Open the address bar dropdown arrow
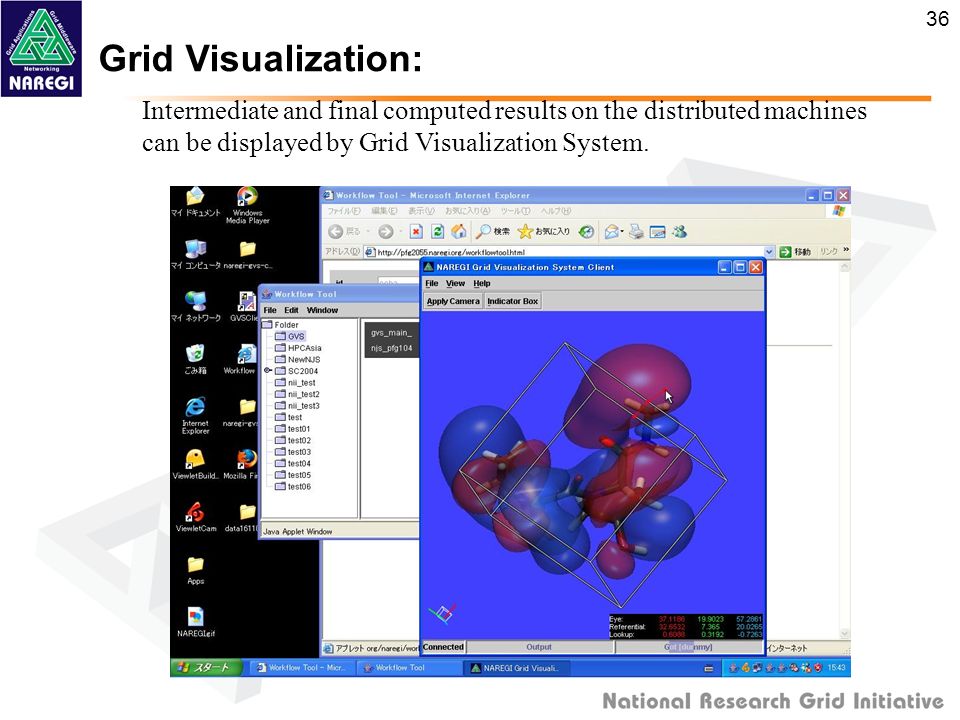This screenshot has width=960, height=720. click(x=769, y=252)
